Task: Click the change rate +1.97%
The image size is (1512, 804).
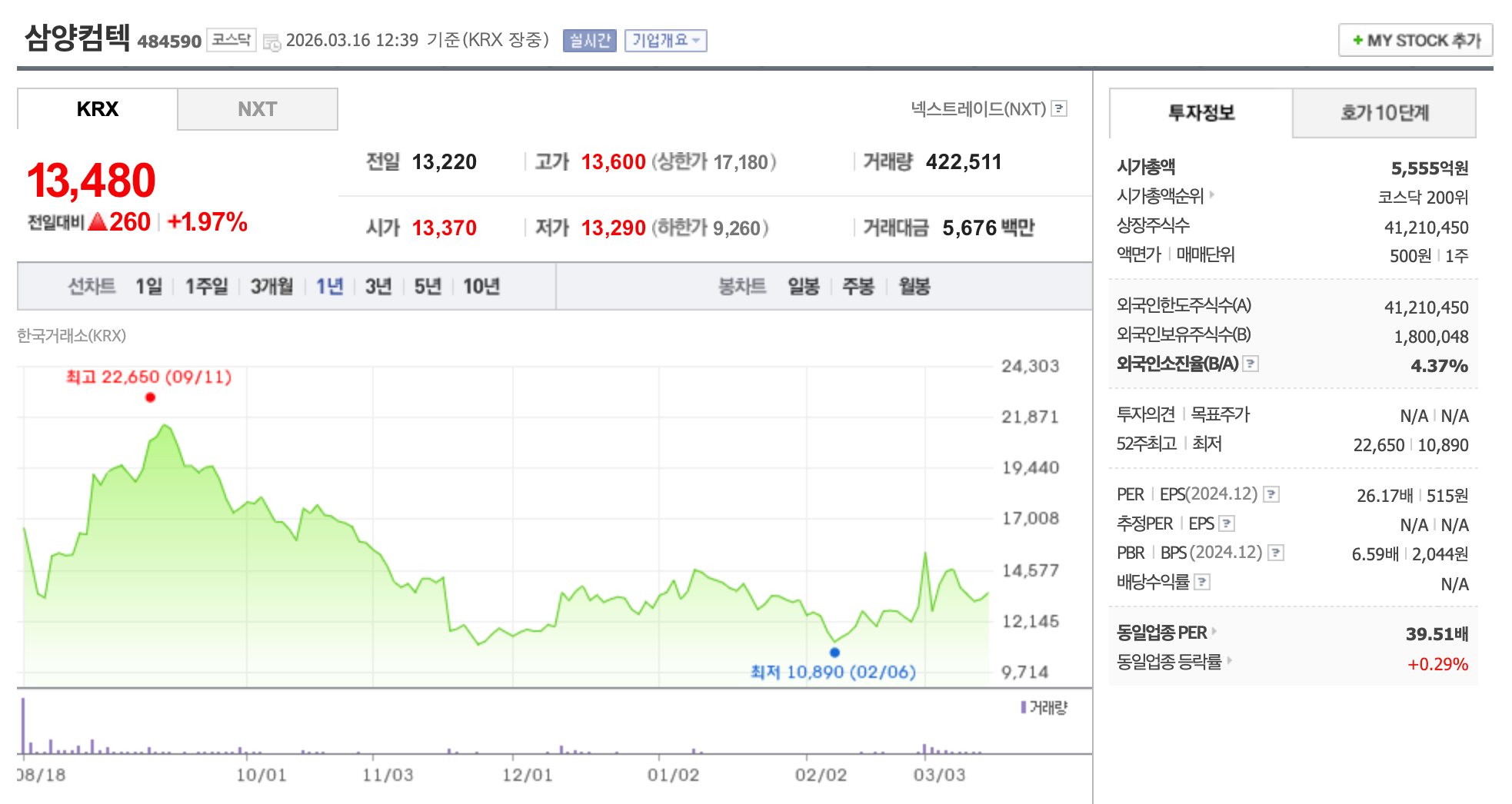Action: [208, 222]
